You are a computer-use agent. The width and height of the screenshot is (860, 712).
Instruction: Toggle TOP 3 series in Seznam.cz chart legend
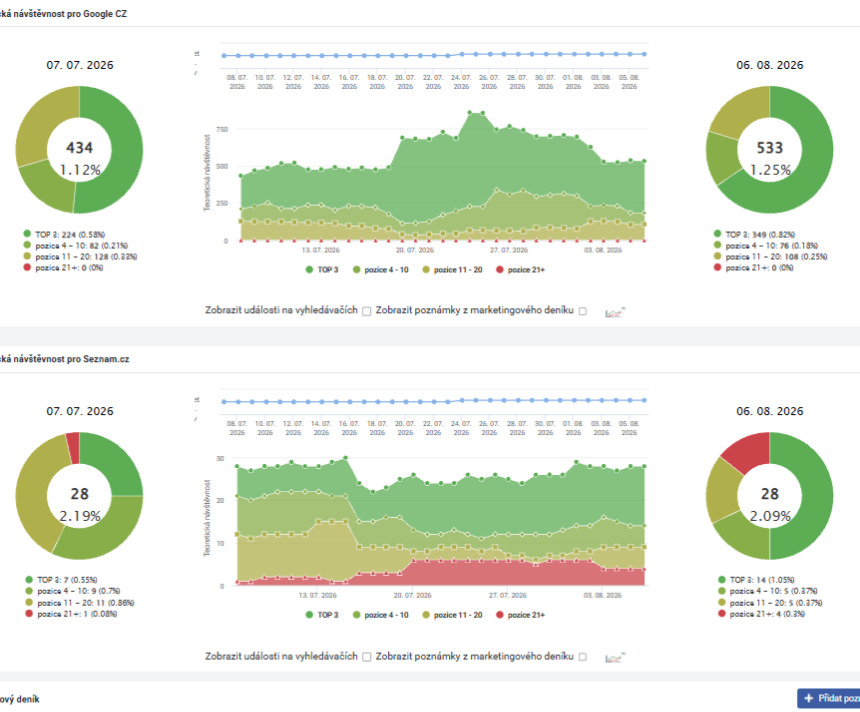pos(322,615)
